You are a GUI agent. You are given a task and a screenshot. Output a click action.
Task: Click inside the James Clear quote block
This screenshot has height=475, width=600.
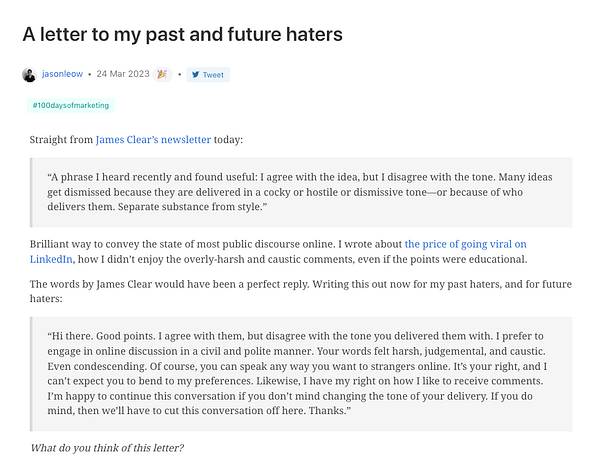[300, 191]
